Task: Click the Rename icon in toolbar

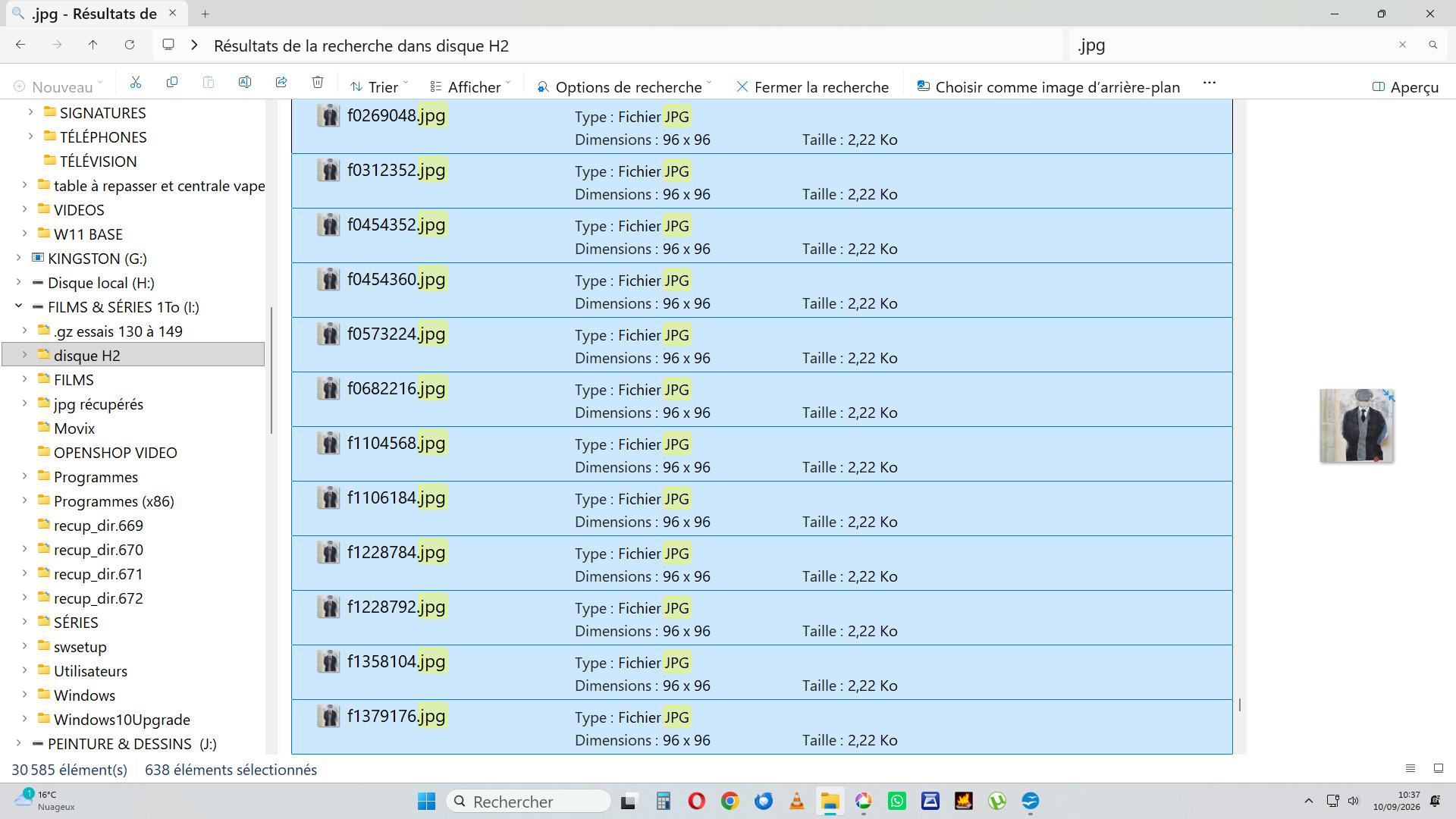Action: [245, 83]
